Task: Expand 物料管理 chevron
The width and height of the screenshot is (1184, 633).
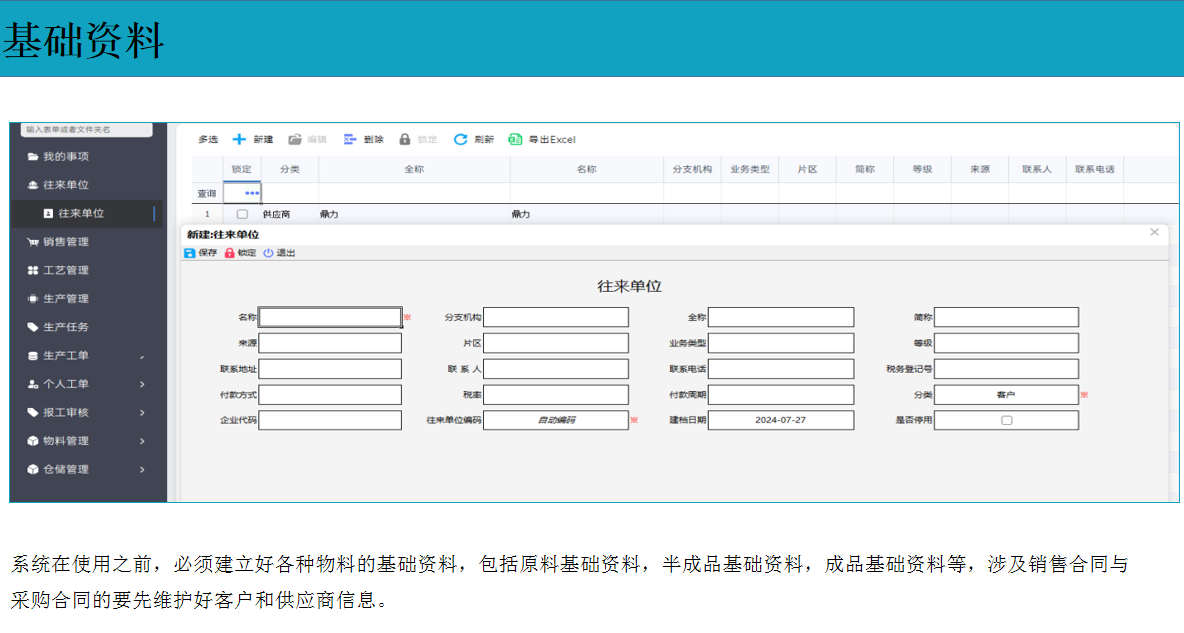Action: click(142, 441)
